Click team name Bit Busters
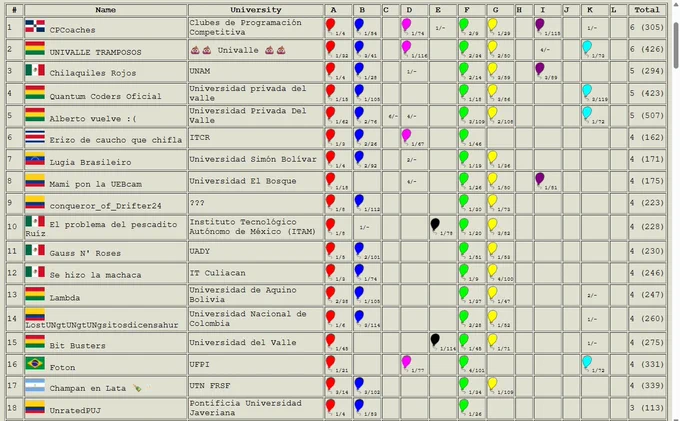 point(78,346)
